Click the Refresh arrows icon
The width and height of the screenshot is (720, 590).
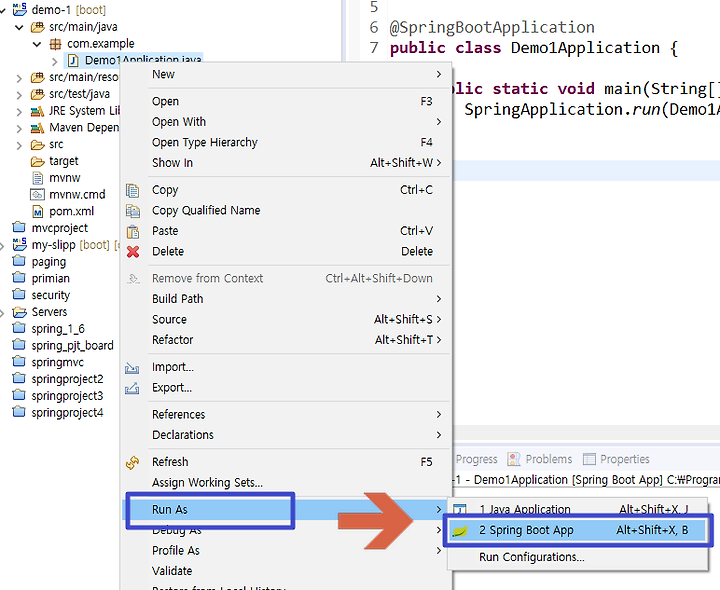[x=132, y=462]
